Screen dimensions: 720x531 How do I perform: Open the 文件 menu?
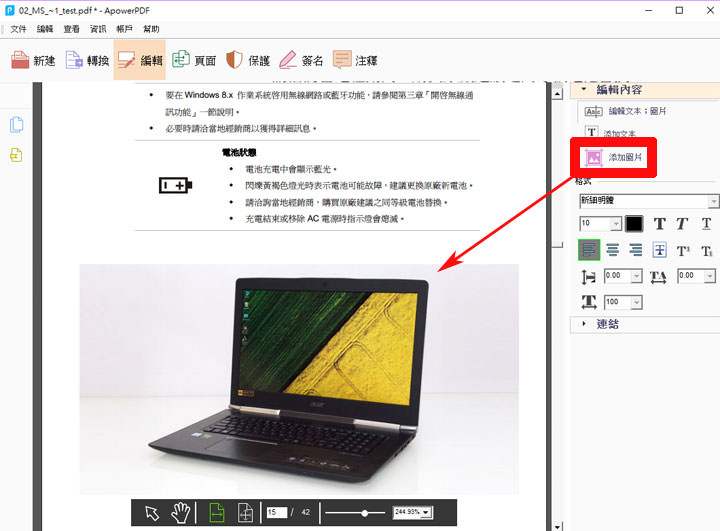click(18, 29)
